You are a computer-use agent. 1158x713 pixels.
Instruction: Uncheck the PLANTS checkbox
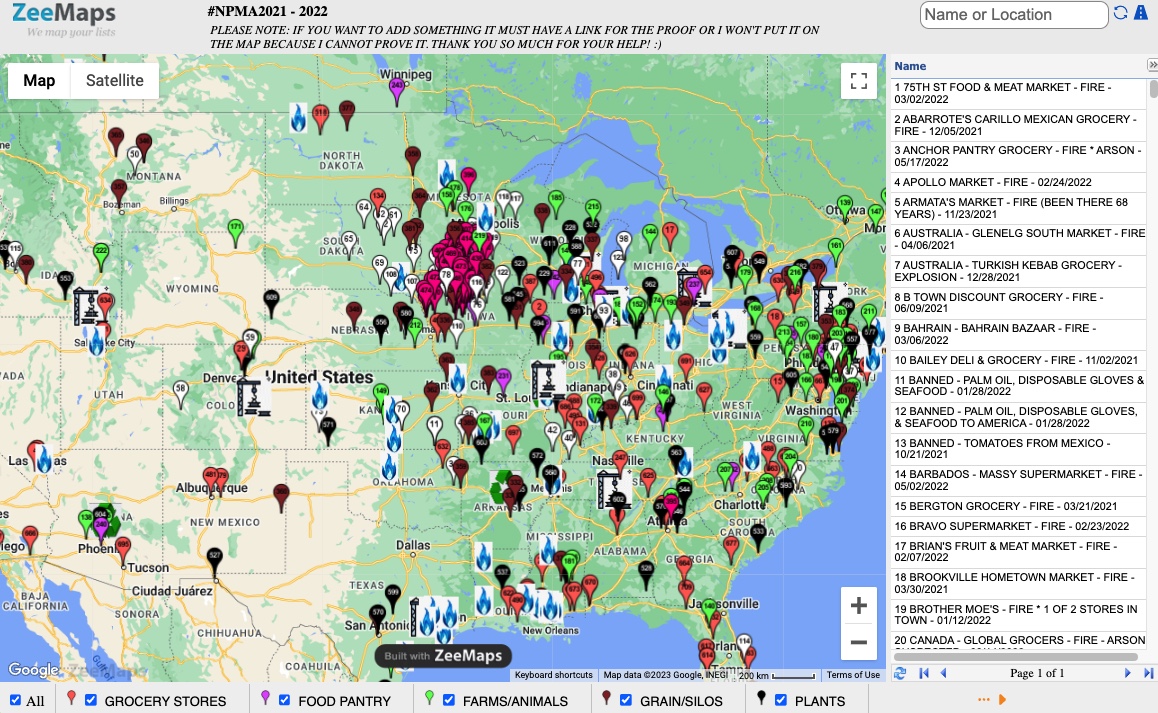[781, 700]
